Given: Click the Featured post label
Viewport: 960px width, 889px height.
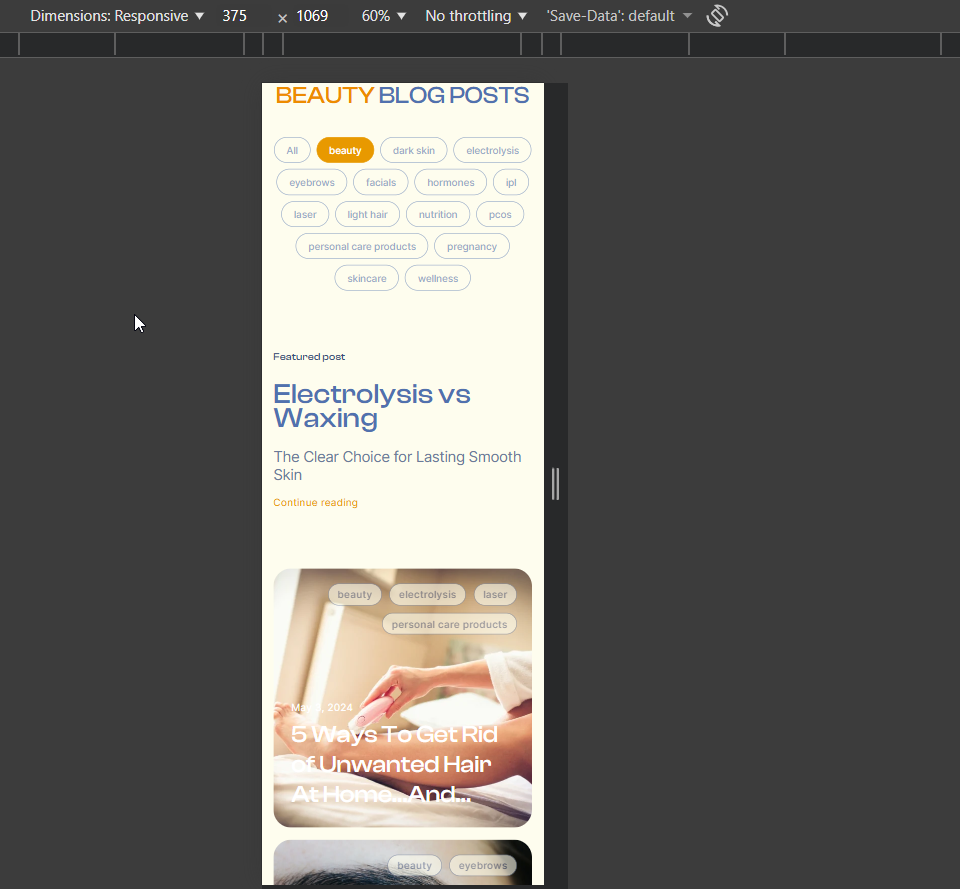Looking at the screenshot, I should 309,357.
